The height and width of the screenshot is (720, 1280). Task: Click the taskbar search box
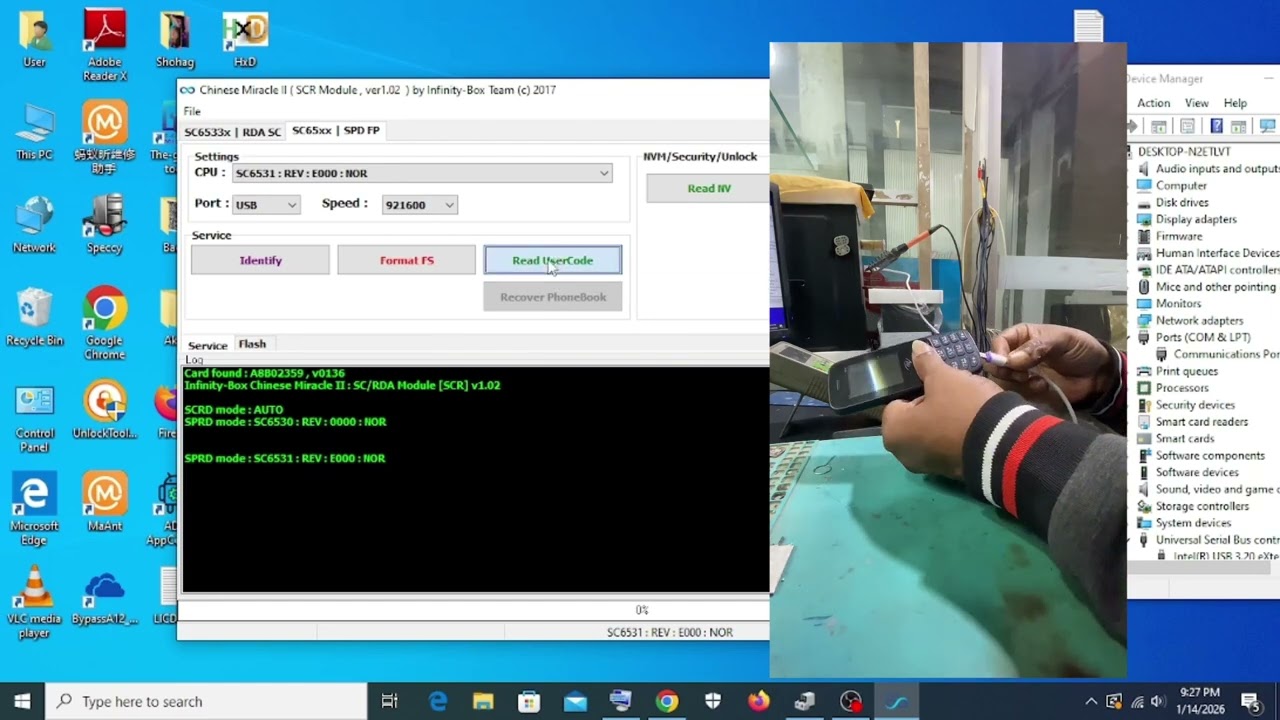[206, 701]
